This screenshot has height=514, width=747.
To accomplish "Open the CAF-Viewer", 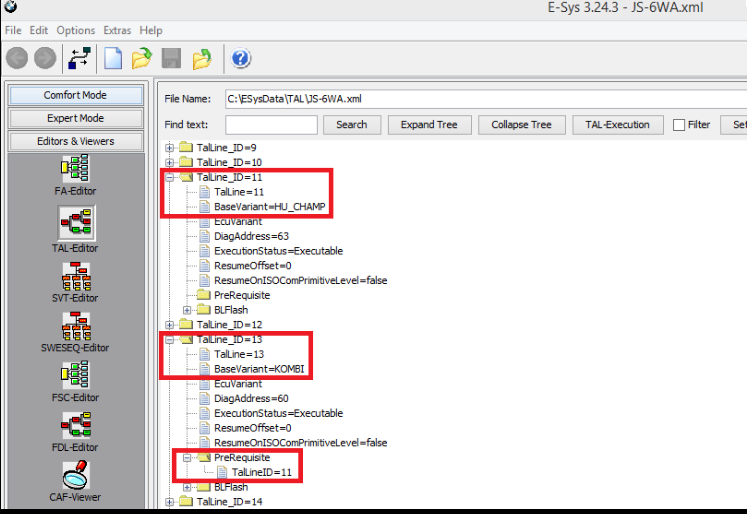I will click(x=76, y=476).
